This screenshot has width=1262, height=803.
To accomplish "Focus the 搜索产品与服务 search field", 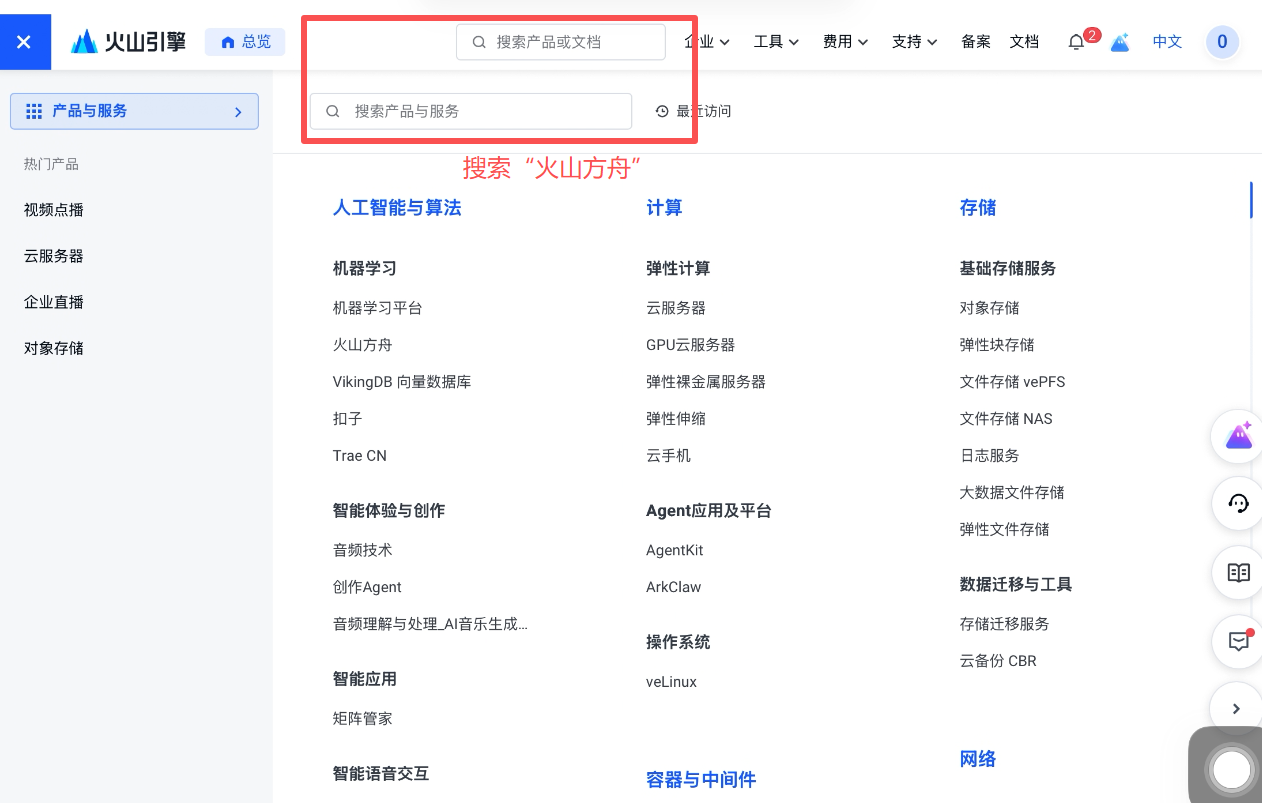I will click(471, 111).
